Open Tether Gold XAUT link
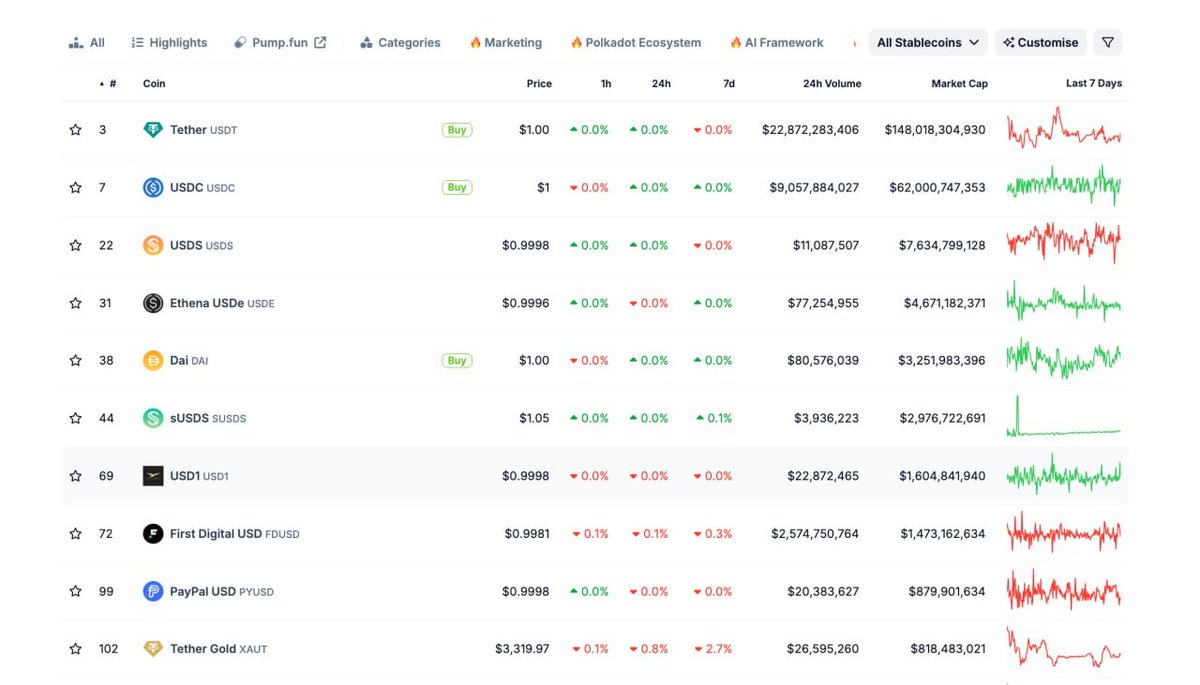 [x=219, y=649]
